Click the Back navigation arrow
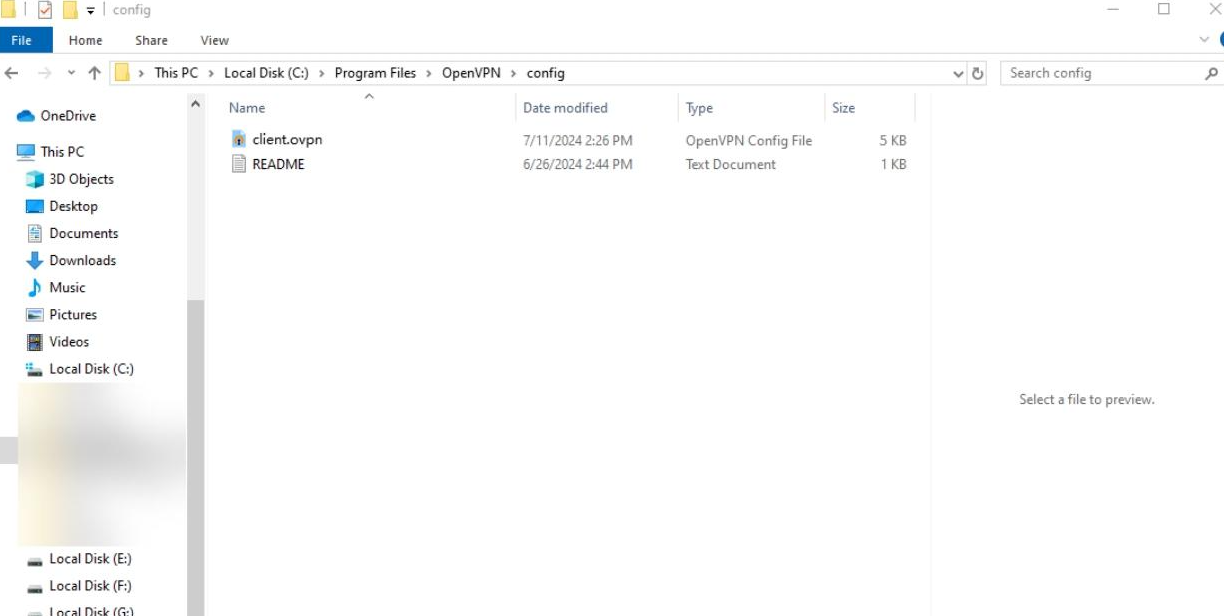Screen dimensions: 1224x616 (12, 73)
